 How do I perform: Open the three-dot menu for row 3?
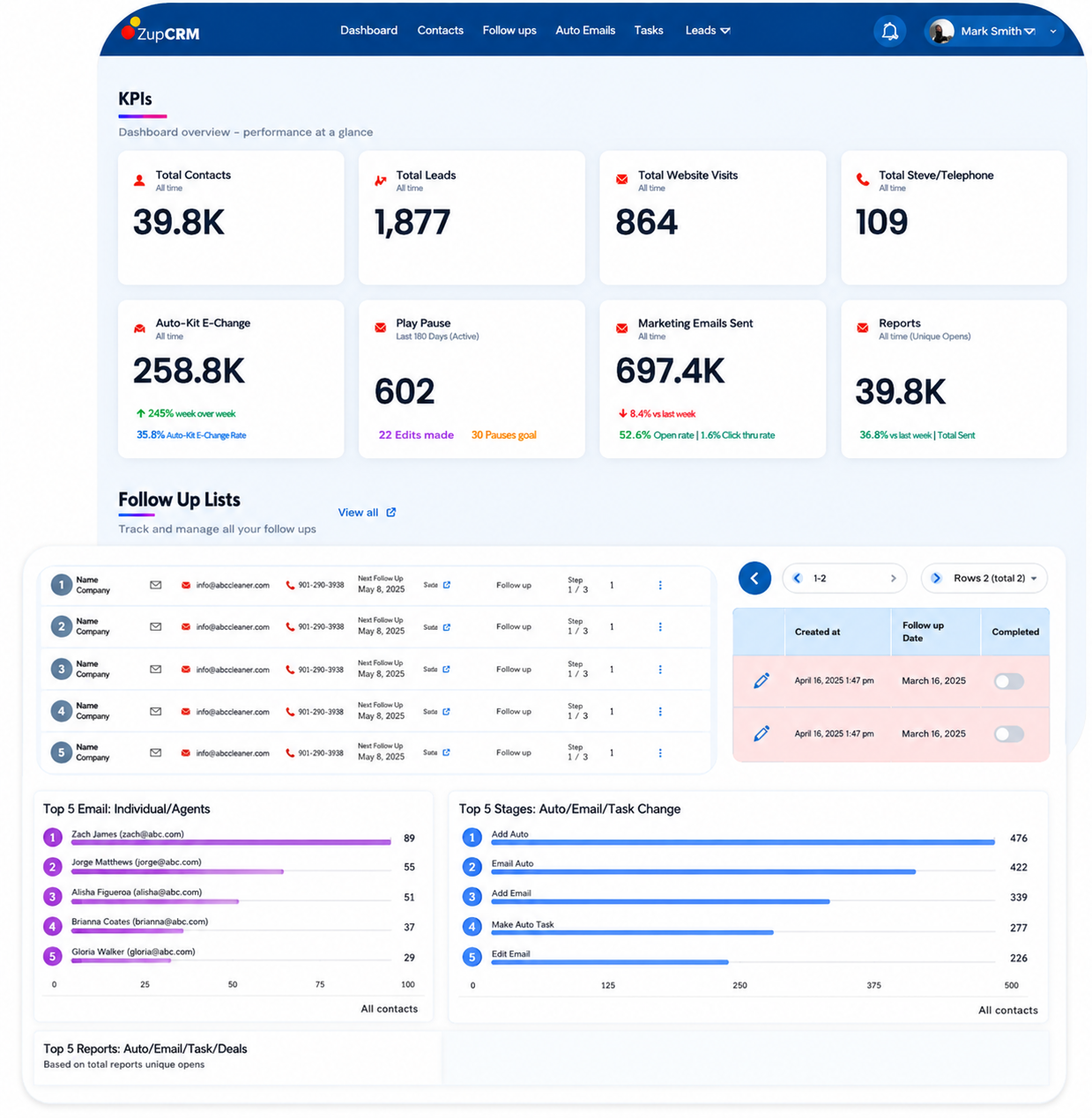click(x=660, y=670)
